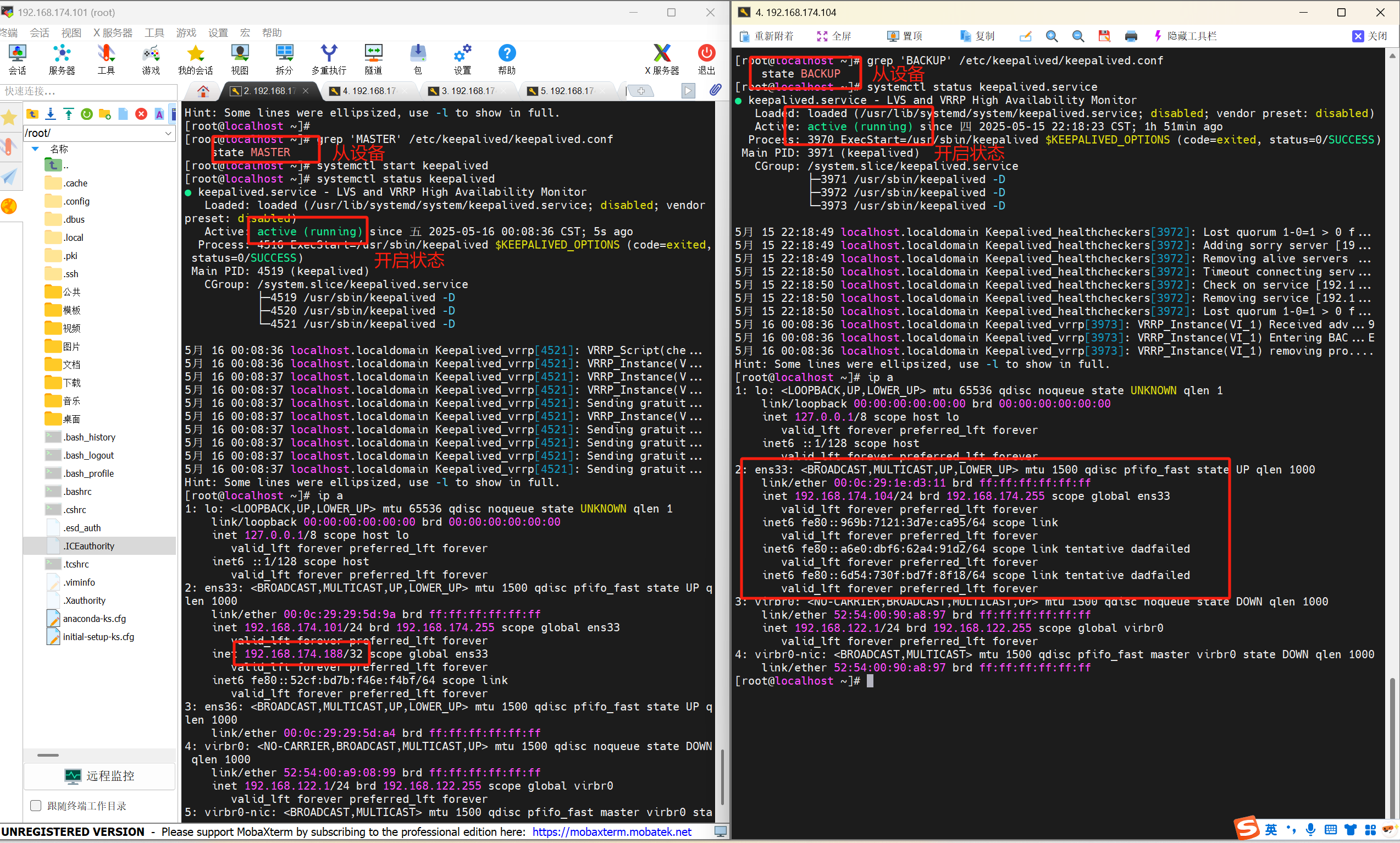Click the green refresh folder icon
This screenshot has width=1400, height=843.
(x=86, y=114)
